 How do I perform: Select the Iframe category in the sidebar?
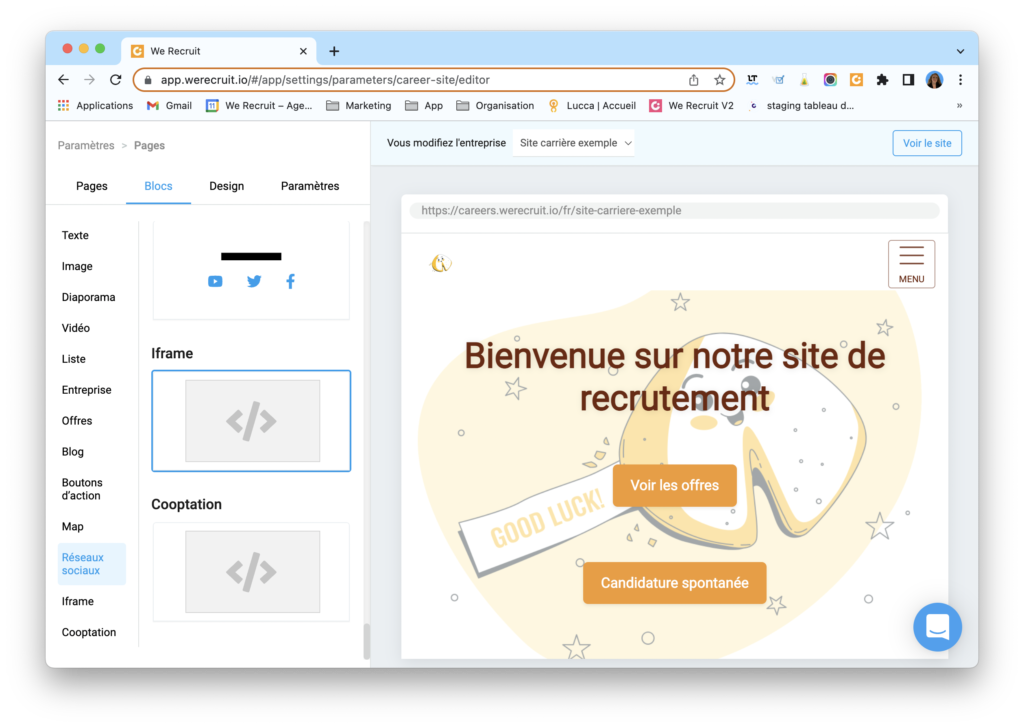pos(78,601)
